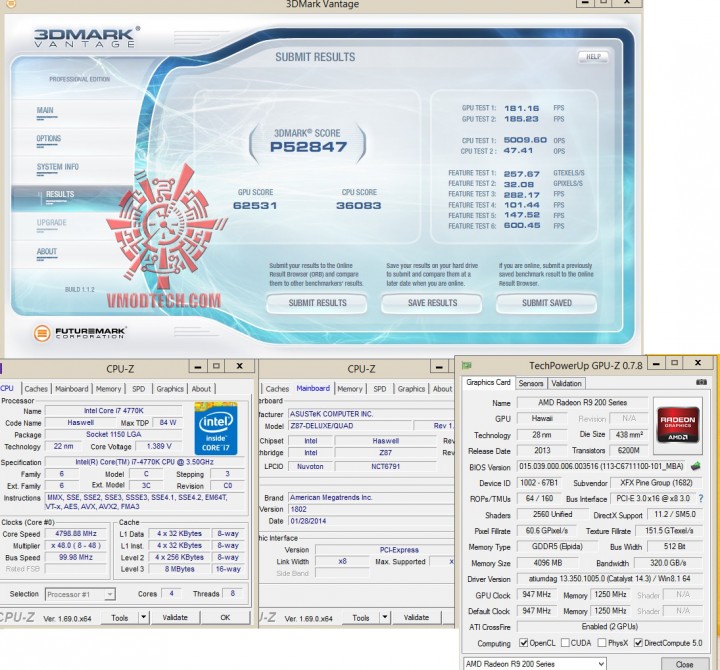Viewport: 720px width, 670px height.
Task: Click the 3DMark Vantage logo
Action: tap(86, 37)
